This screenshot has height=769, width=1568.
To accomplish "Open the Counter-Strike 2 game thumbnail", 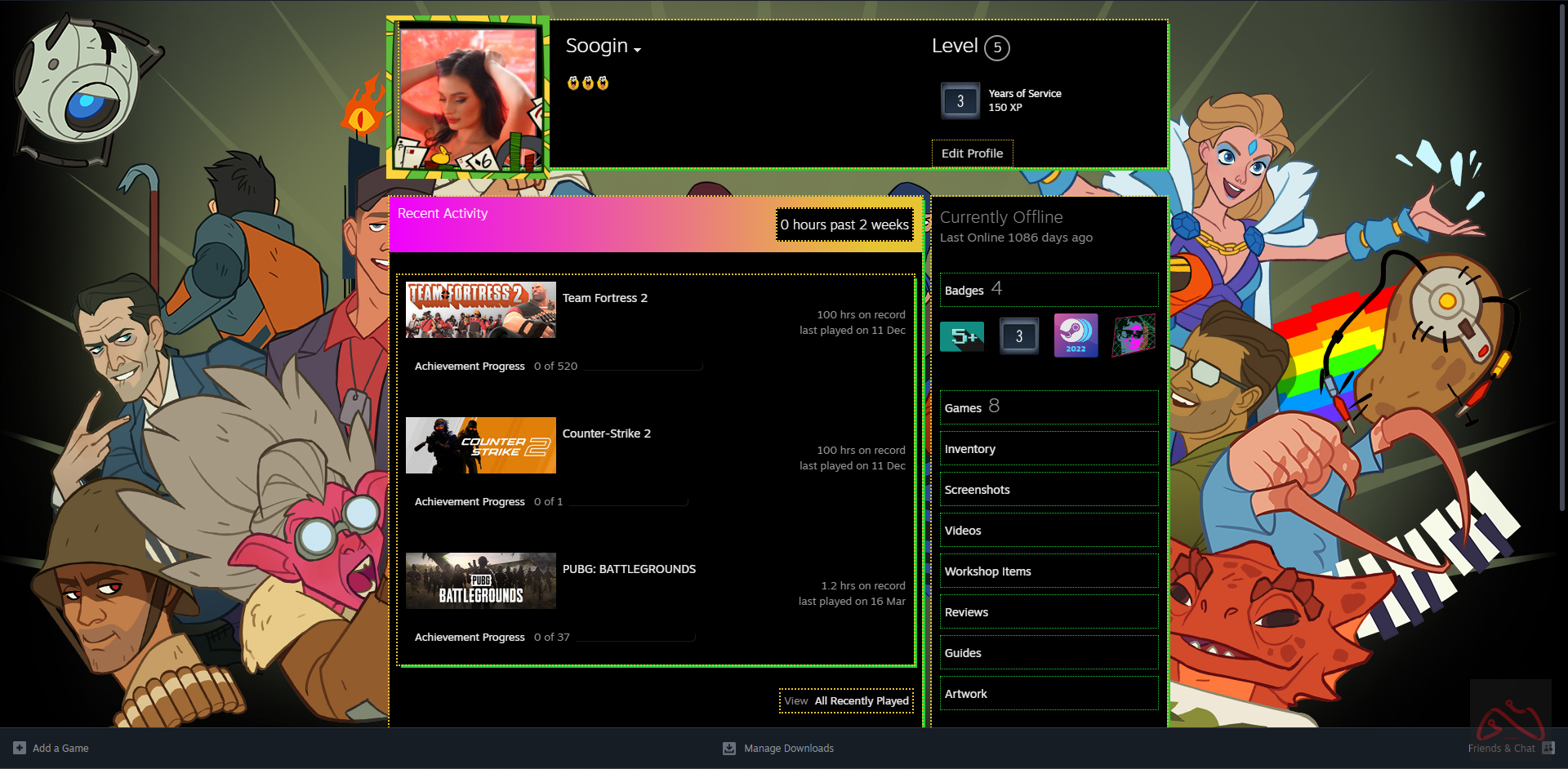I will (x=480, y=446).
